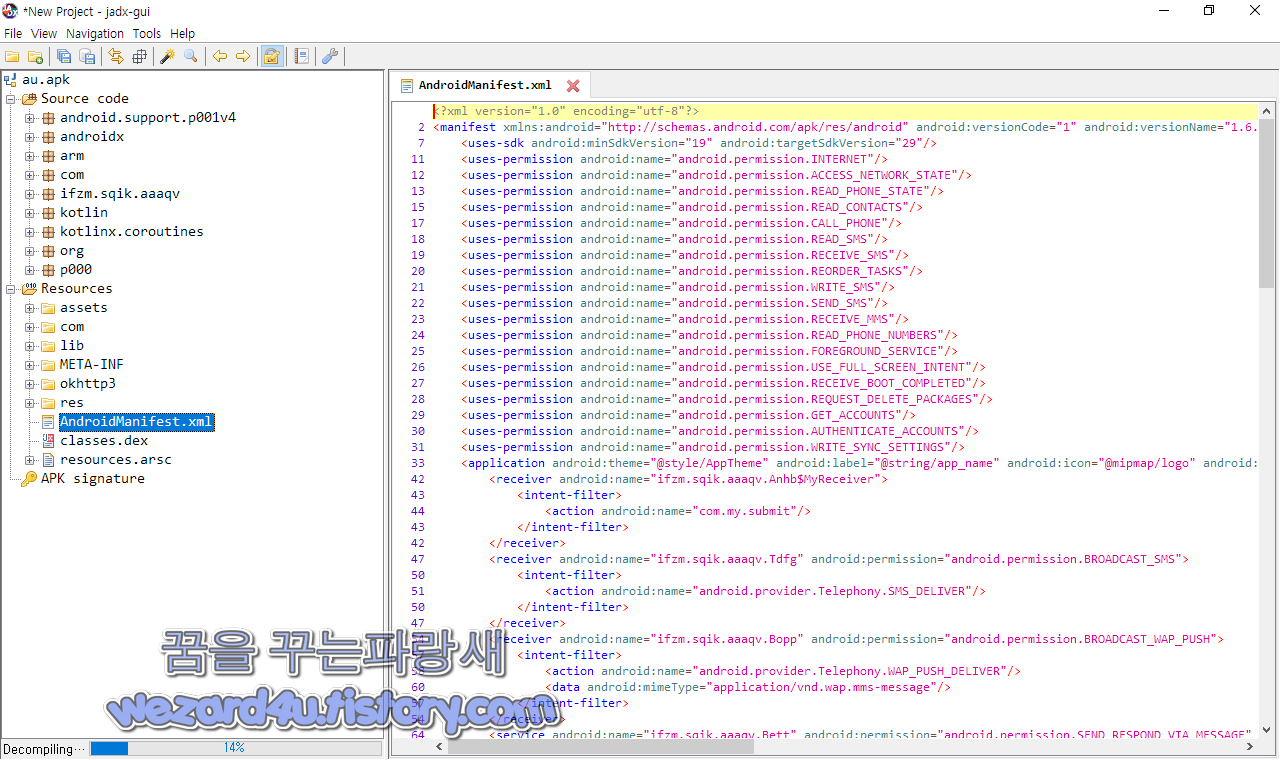
Task: Click the READ_CONTACTS permission line
Action: pyautogui.click(x=692, y=207)
